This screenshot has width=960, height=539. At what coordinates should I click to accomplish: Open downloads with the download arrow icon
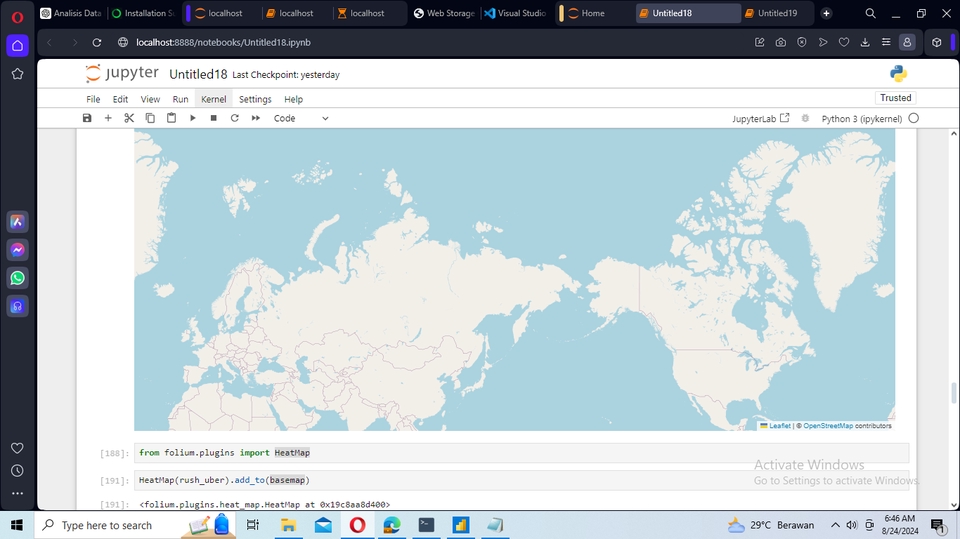[x=865, y=42]
